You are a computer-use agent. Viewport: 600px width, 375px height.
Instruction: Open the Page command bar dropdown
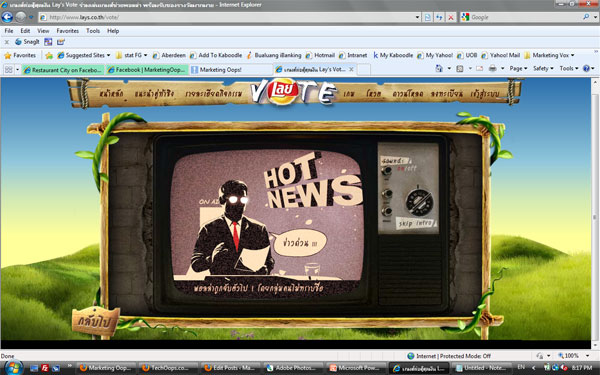click(x=518, y=68)
